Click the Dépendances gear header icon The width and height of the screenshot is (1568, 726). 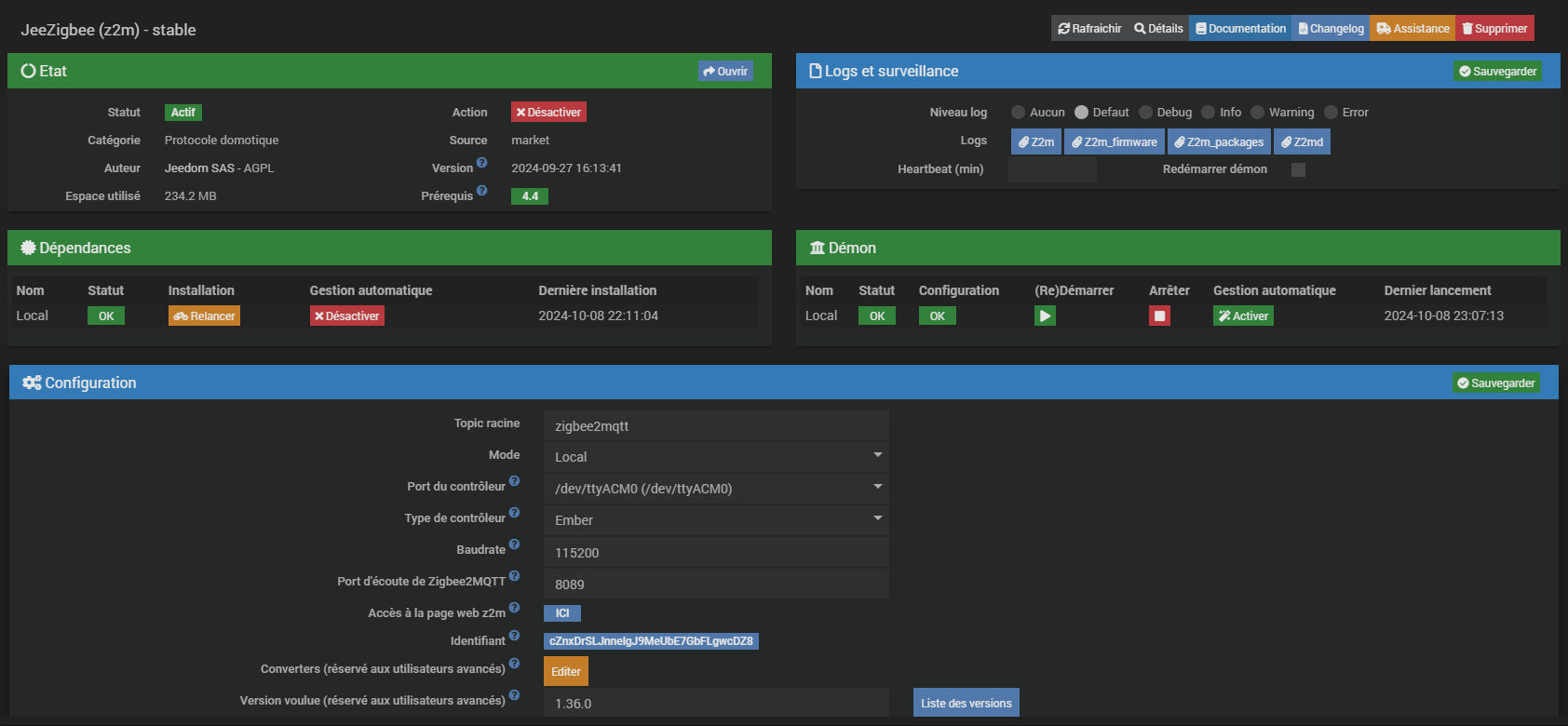pos(28,248)
